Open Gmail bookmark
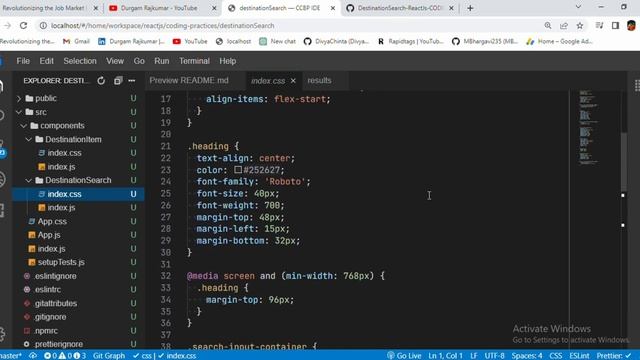The image size is (640, 360). (x=76, y=41)
